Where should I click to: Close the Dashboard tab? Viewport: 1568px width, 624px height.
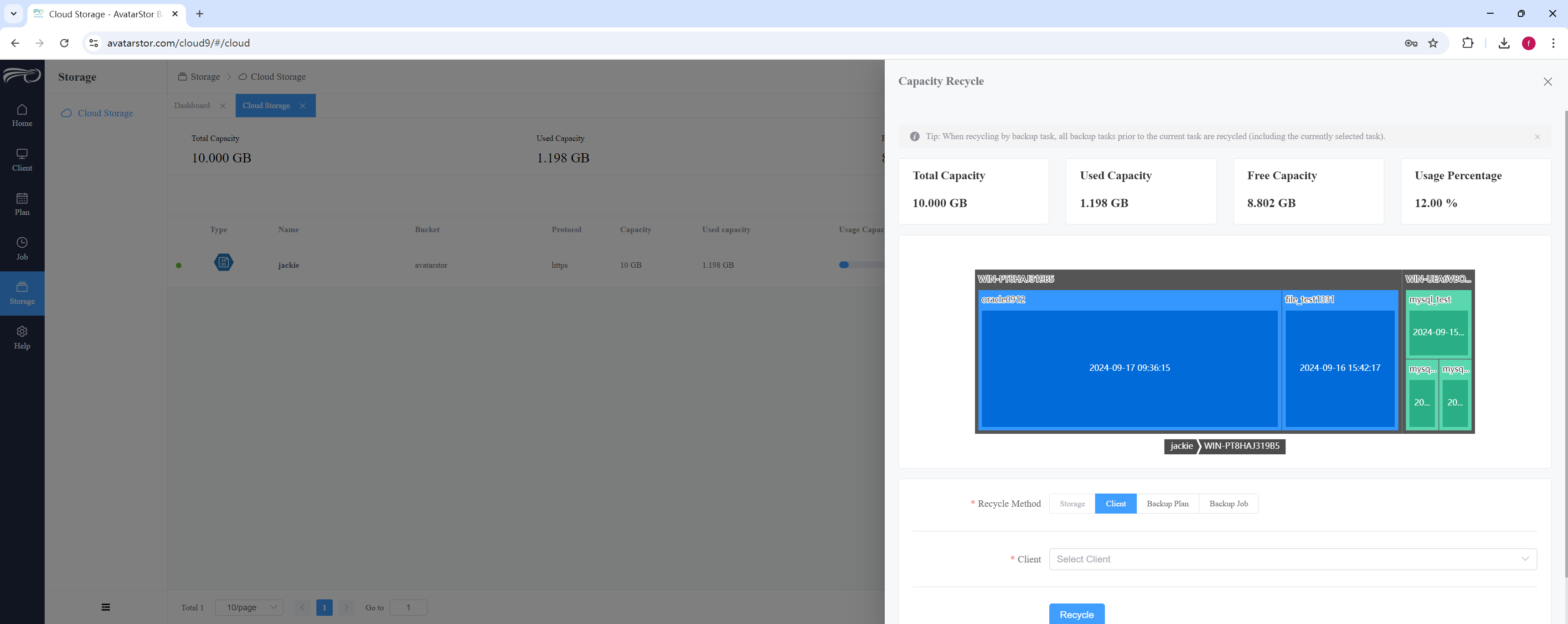tap(223, 106)
